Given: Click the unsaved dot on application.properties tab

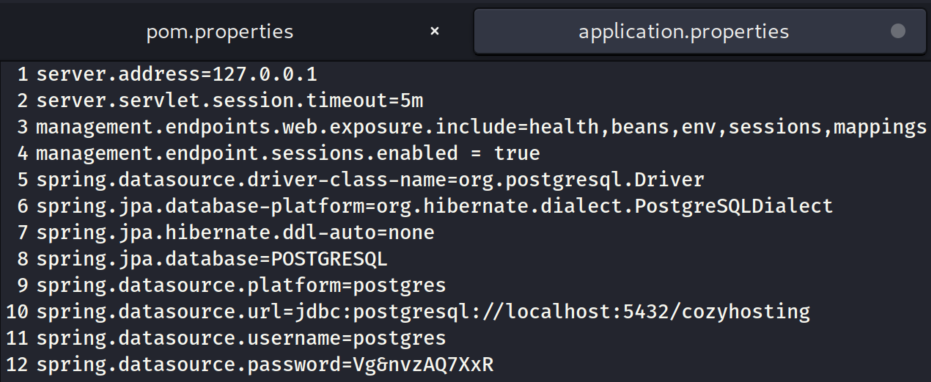Looking at the screenshot, I should [x=898, y=31].
